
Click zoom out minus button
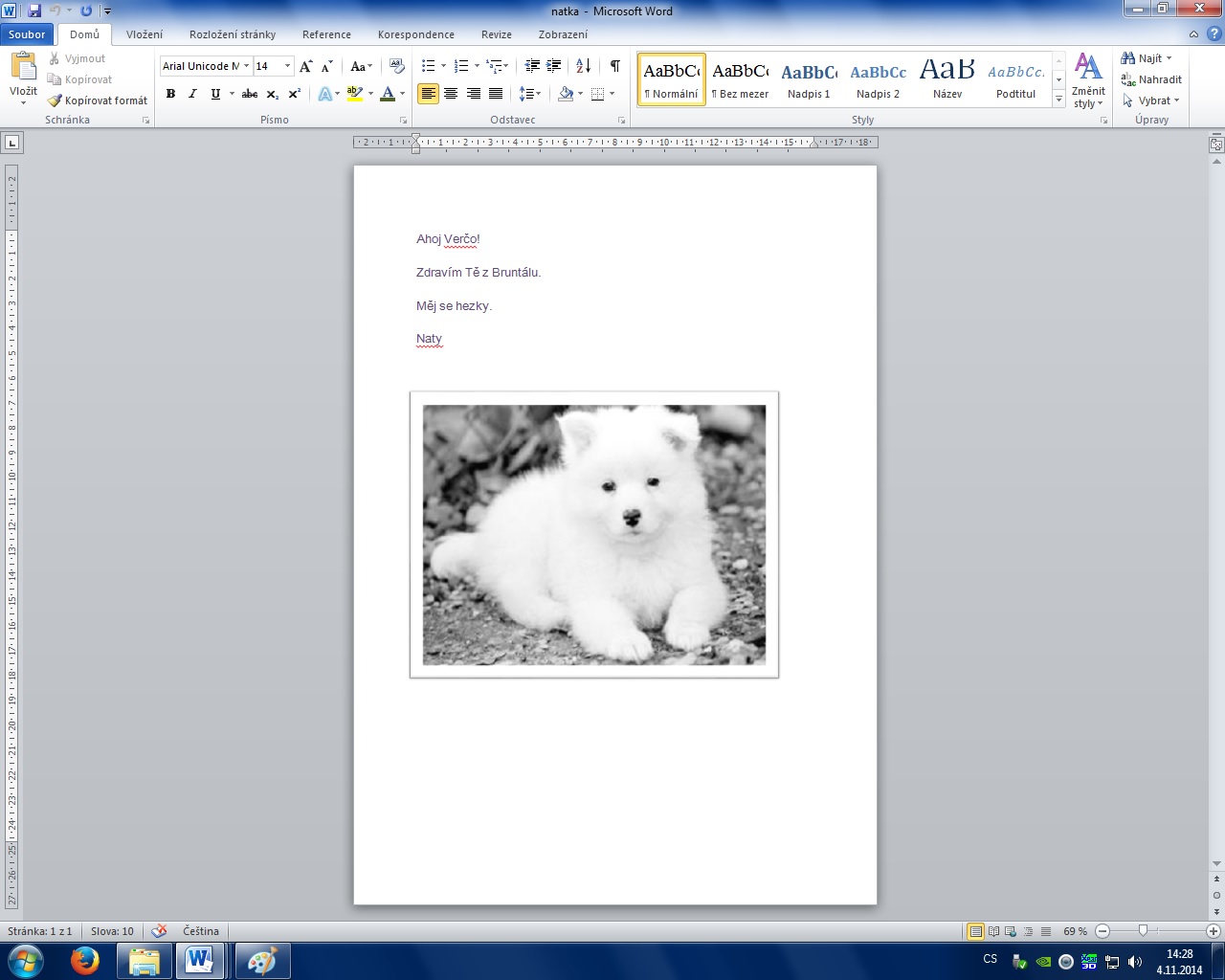[1102, 931]
